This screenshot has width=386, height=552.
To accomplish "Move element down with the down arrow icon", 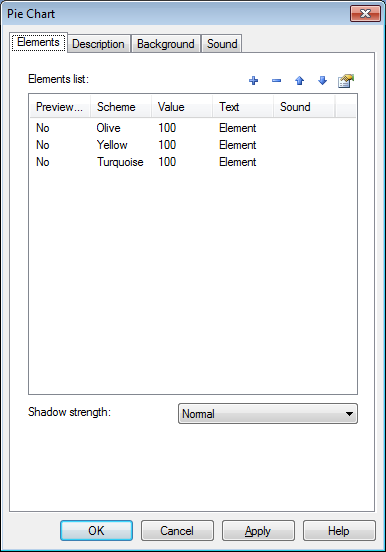I will pos(322,81).
